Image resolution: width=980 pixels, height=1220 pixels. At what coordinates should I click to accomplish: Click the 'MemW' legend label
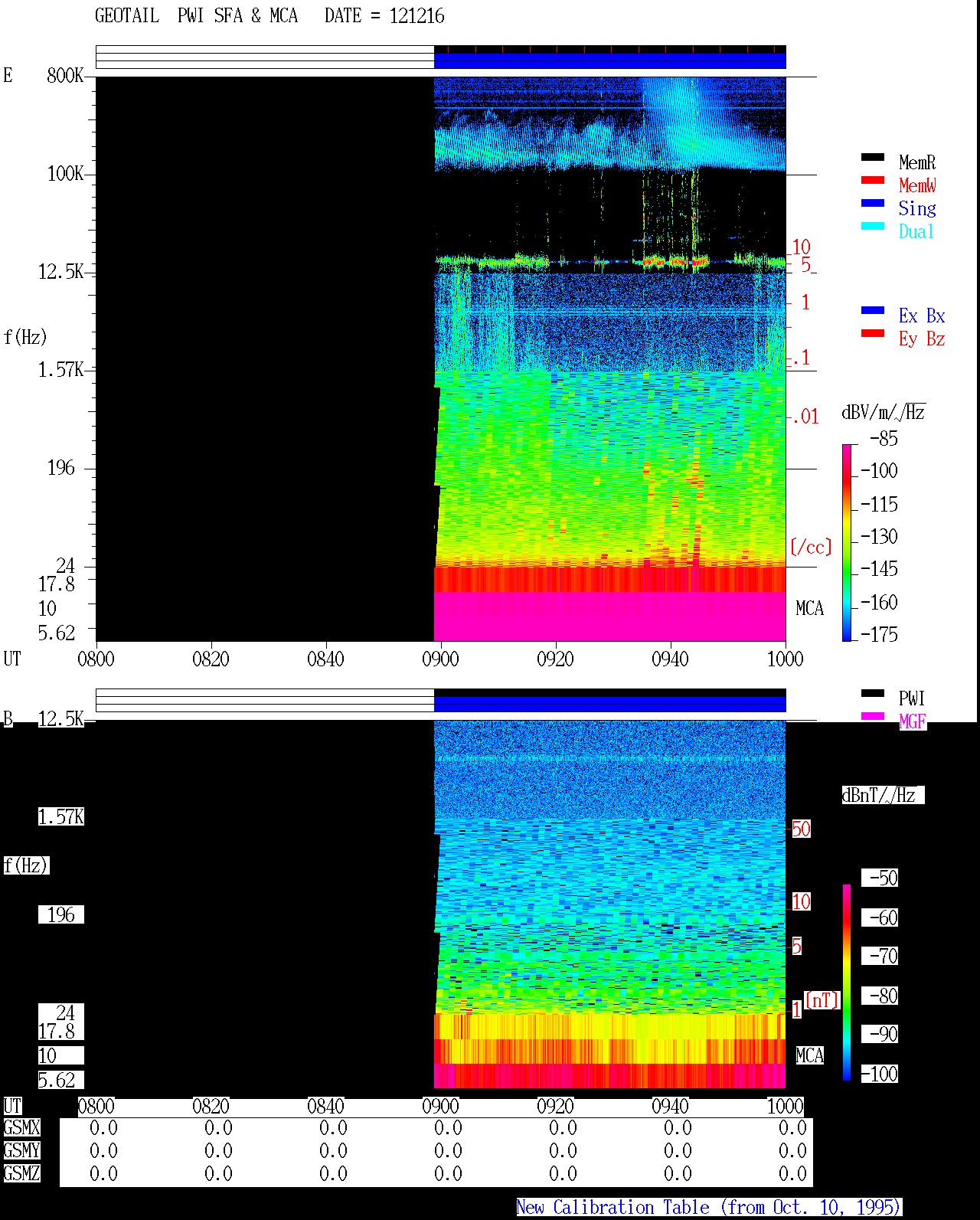[917, 185]
